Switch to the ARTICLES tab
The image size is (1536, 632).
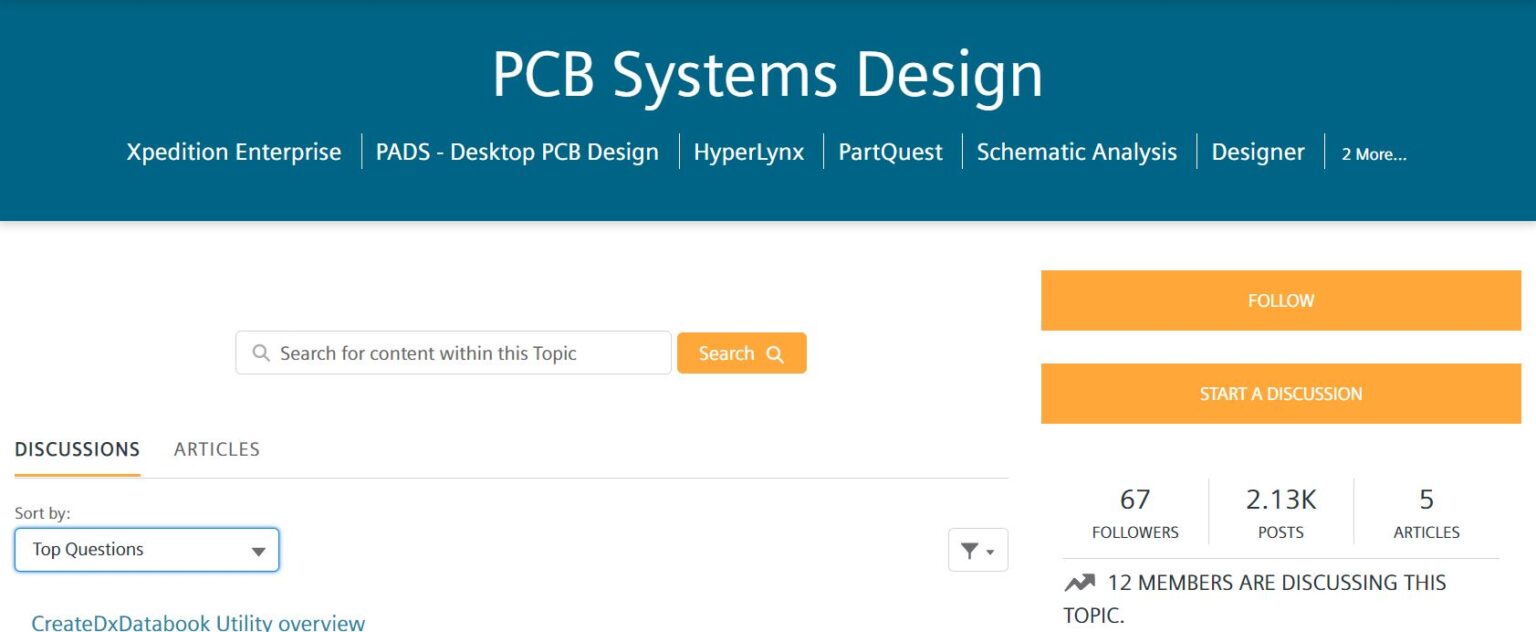point(216,449)
